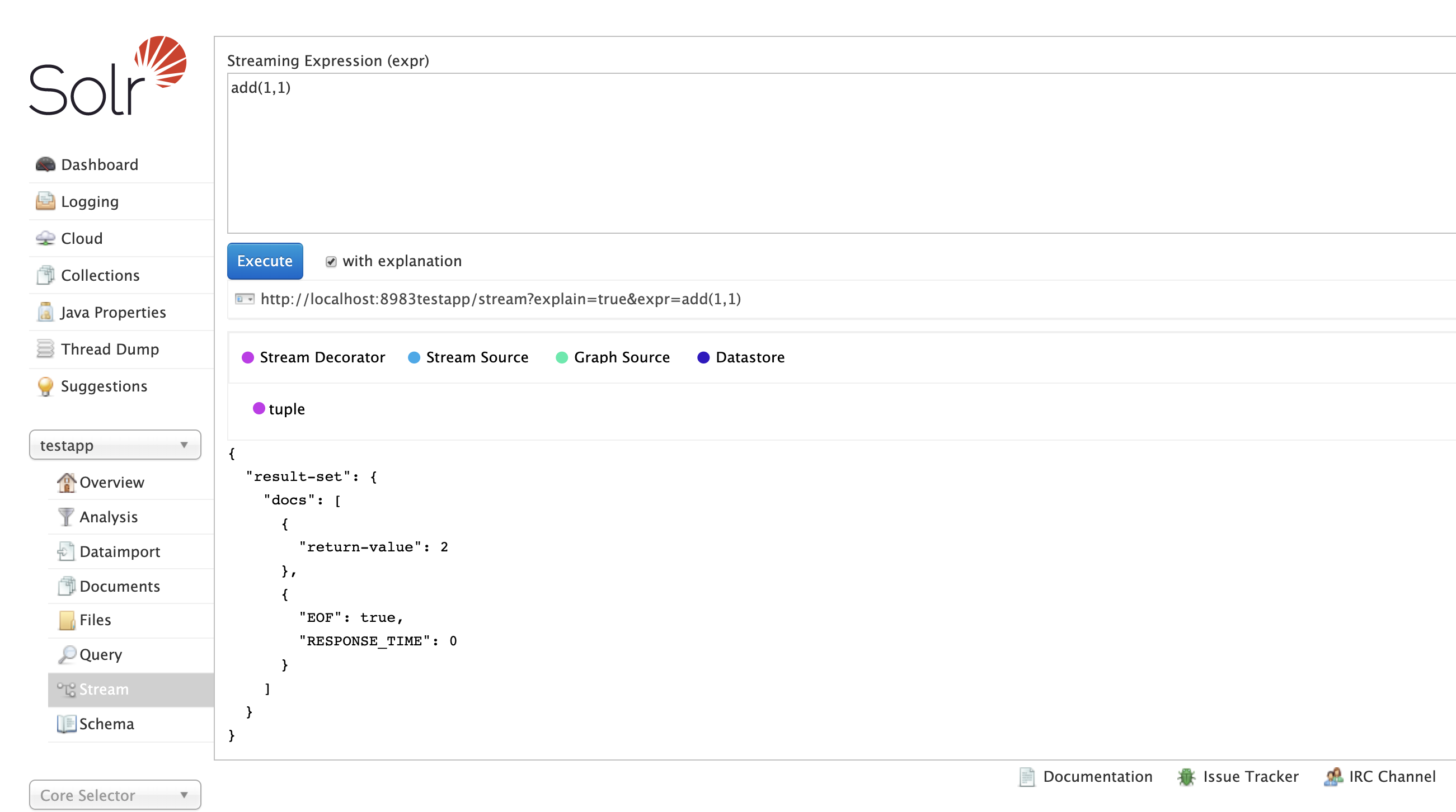The width and height of the screenshot is (1456, 812).
Task: Open Thread Dump via its icon
Action: point(45,348)
